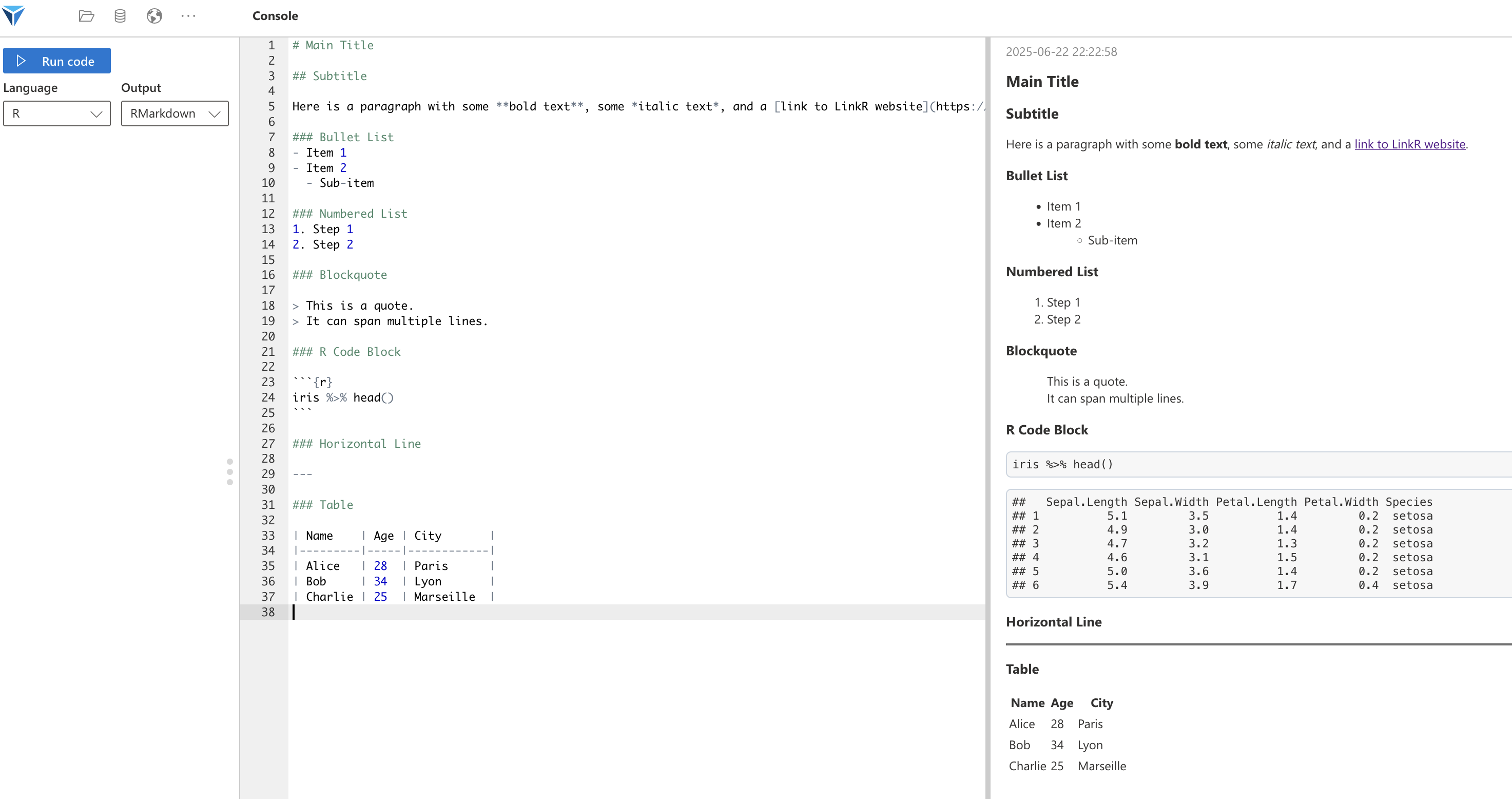Click '### R Code Block' in editor

tap(346, 352)
